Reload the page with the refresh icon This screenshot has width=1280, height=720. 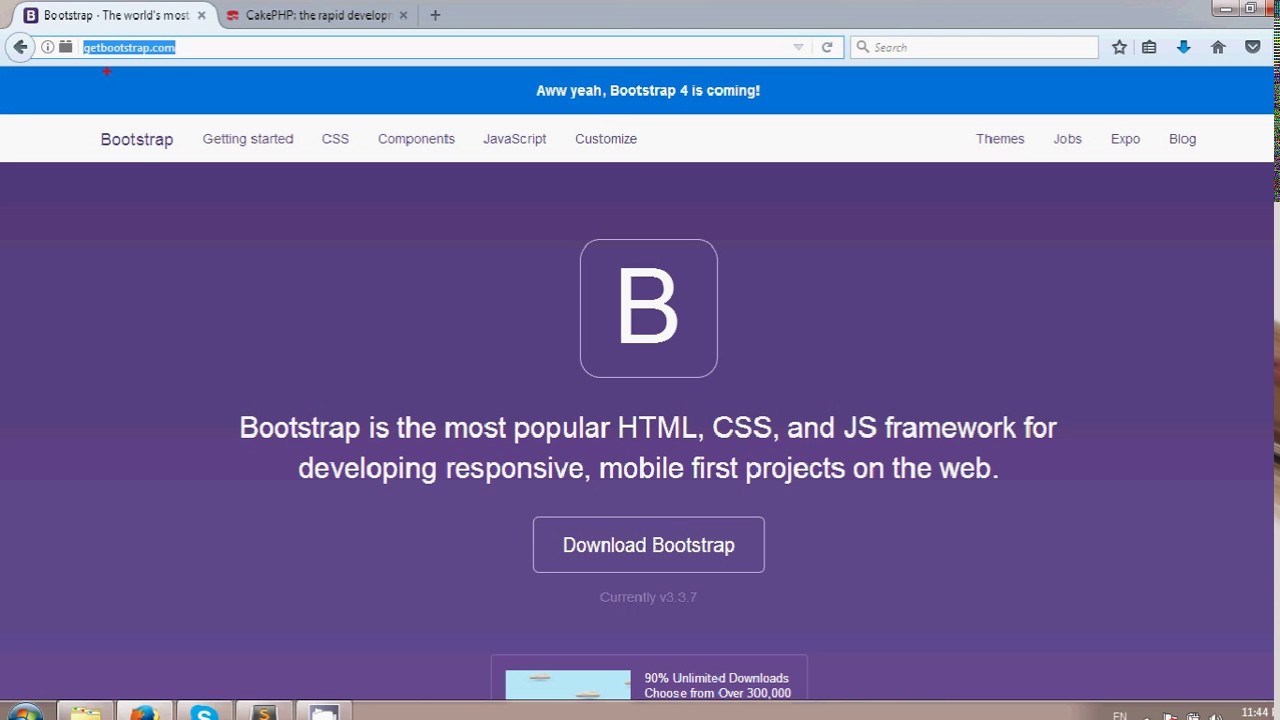[827, 47]
